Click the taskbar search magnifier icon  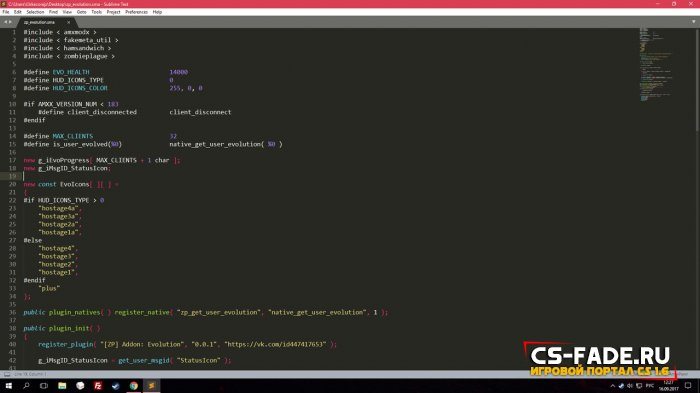[x=26, y=386]
